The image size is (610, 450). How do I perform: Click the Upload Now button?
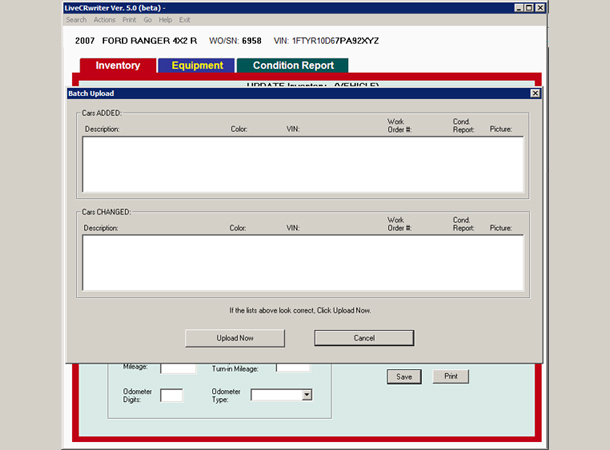pyautogui.click(x=235, y=338)
